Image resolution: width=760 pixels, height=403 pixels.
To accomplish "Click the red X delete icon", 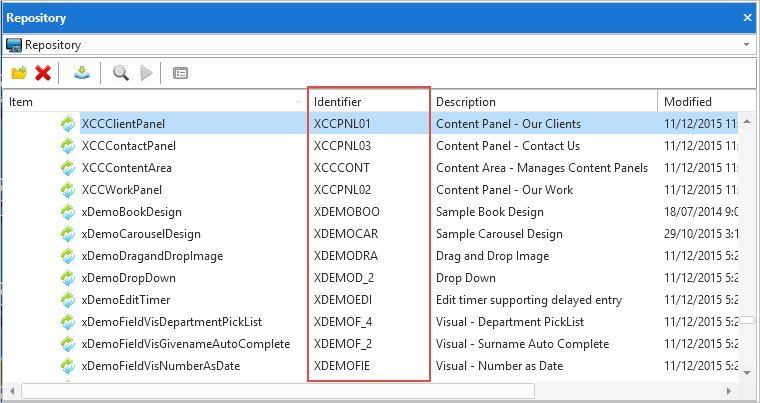I will tap(43, 73).
